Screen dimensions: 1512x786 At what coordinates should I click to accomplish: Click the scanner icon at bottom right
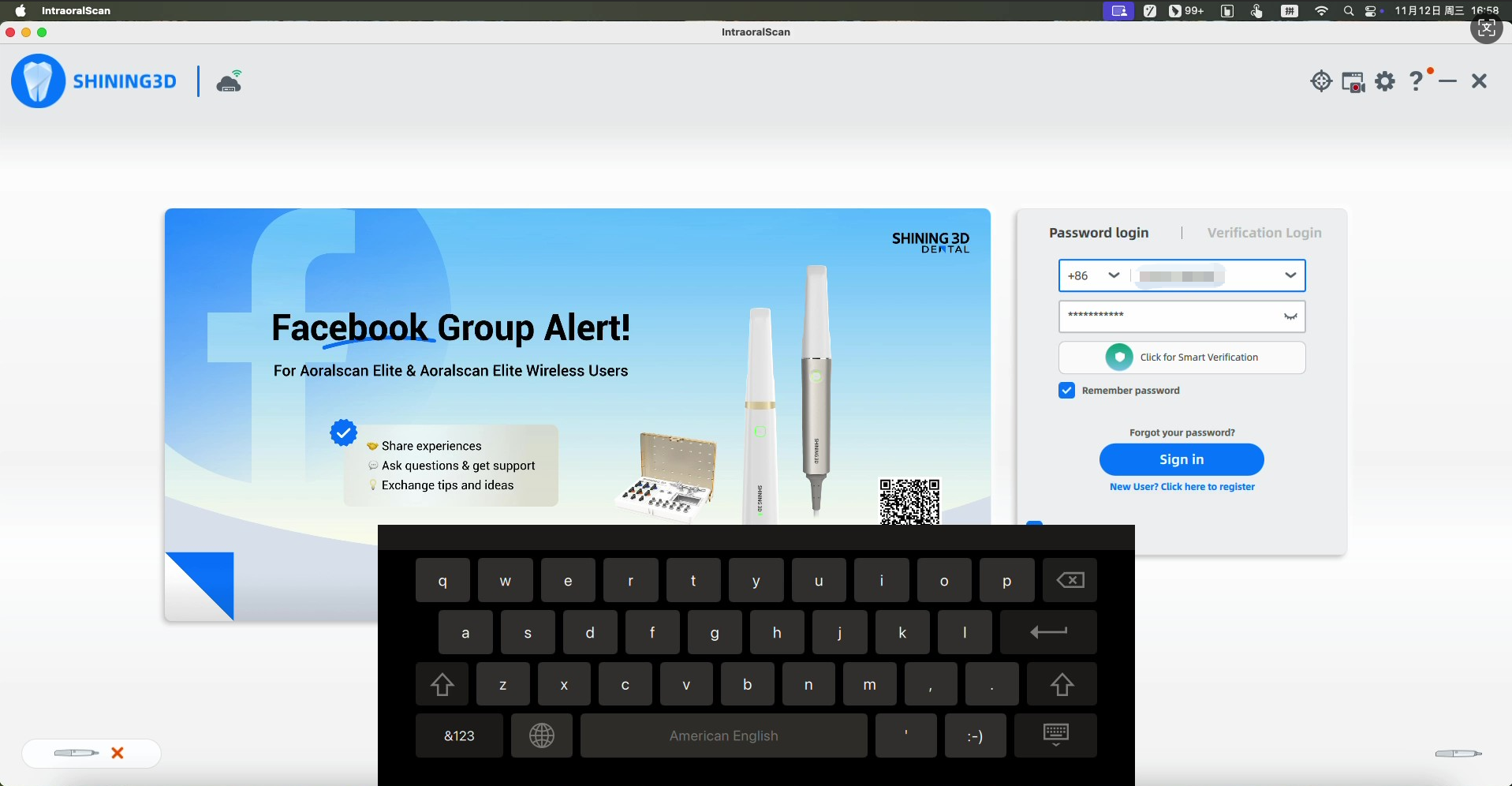1458,754
